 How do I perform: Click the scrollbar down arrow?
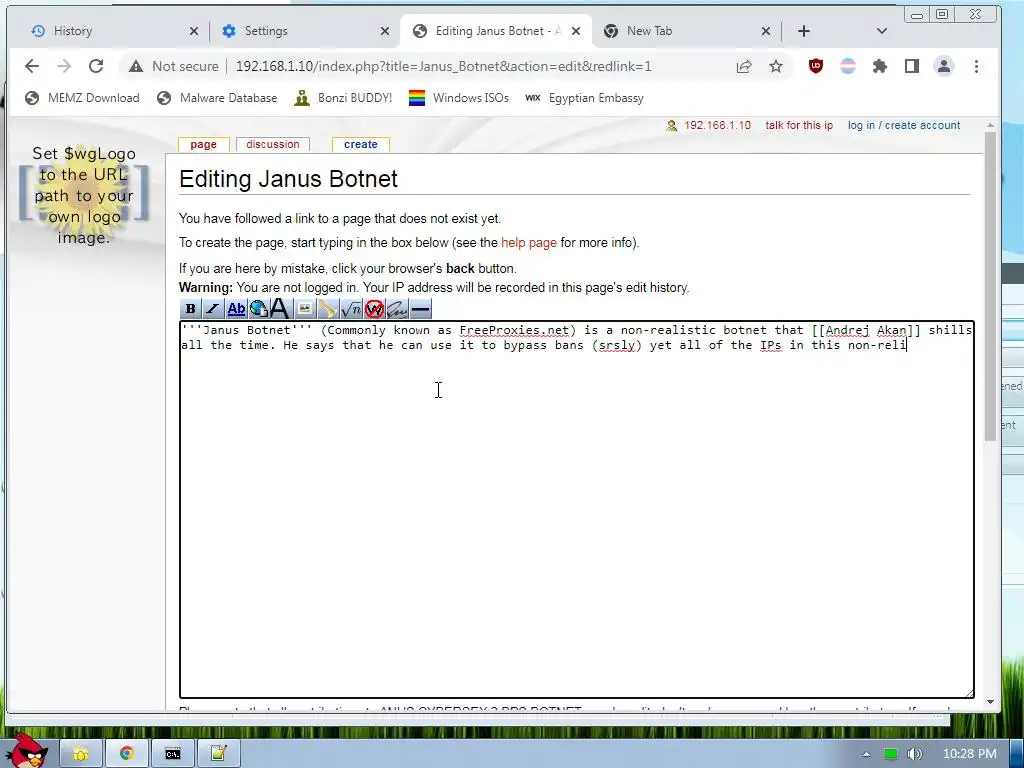coord(991,702)
